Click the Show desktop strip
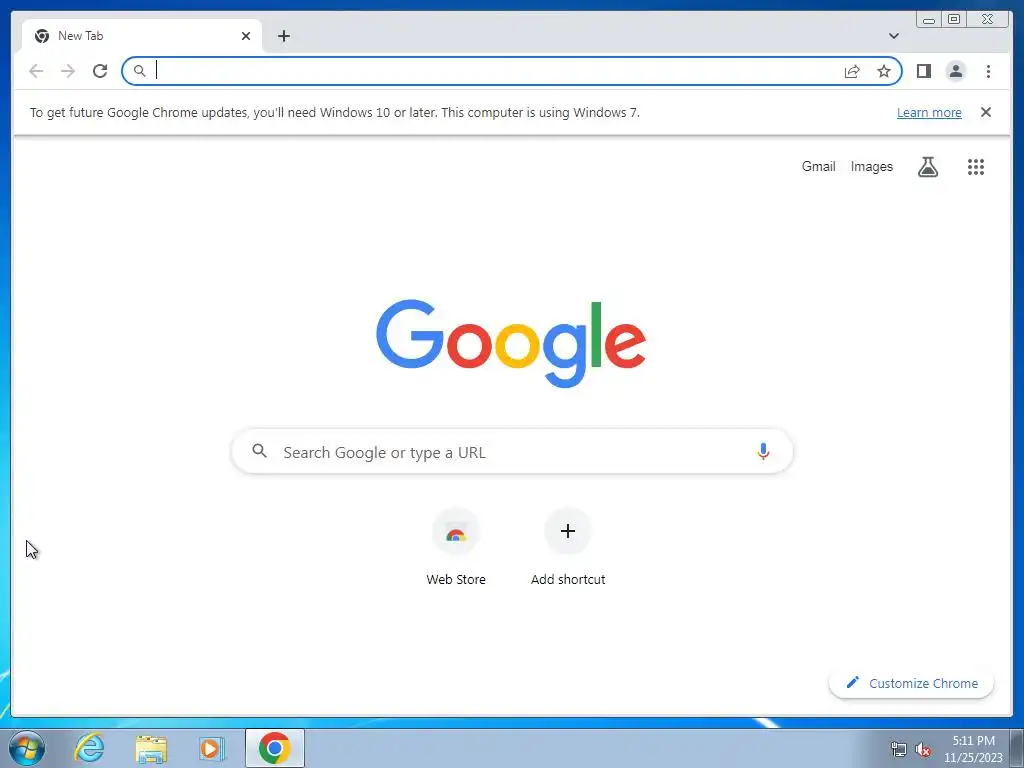Image resolution: width=1024 pixels, height=768 pixels. pyautogui.click(x=1017, y=749)
